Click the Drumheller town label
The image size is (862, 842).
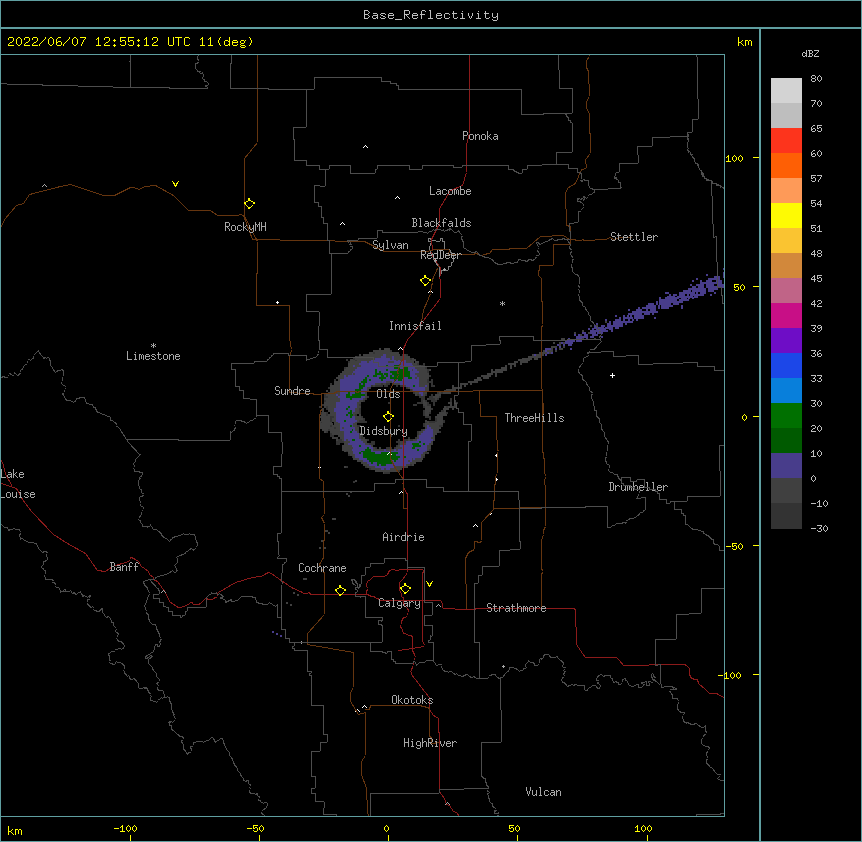638,487
